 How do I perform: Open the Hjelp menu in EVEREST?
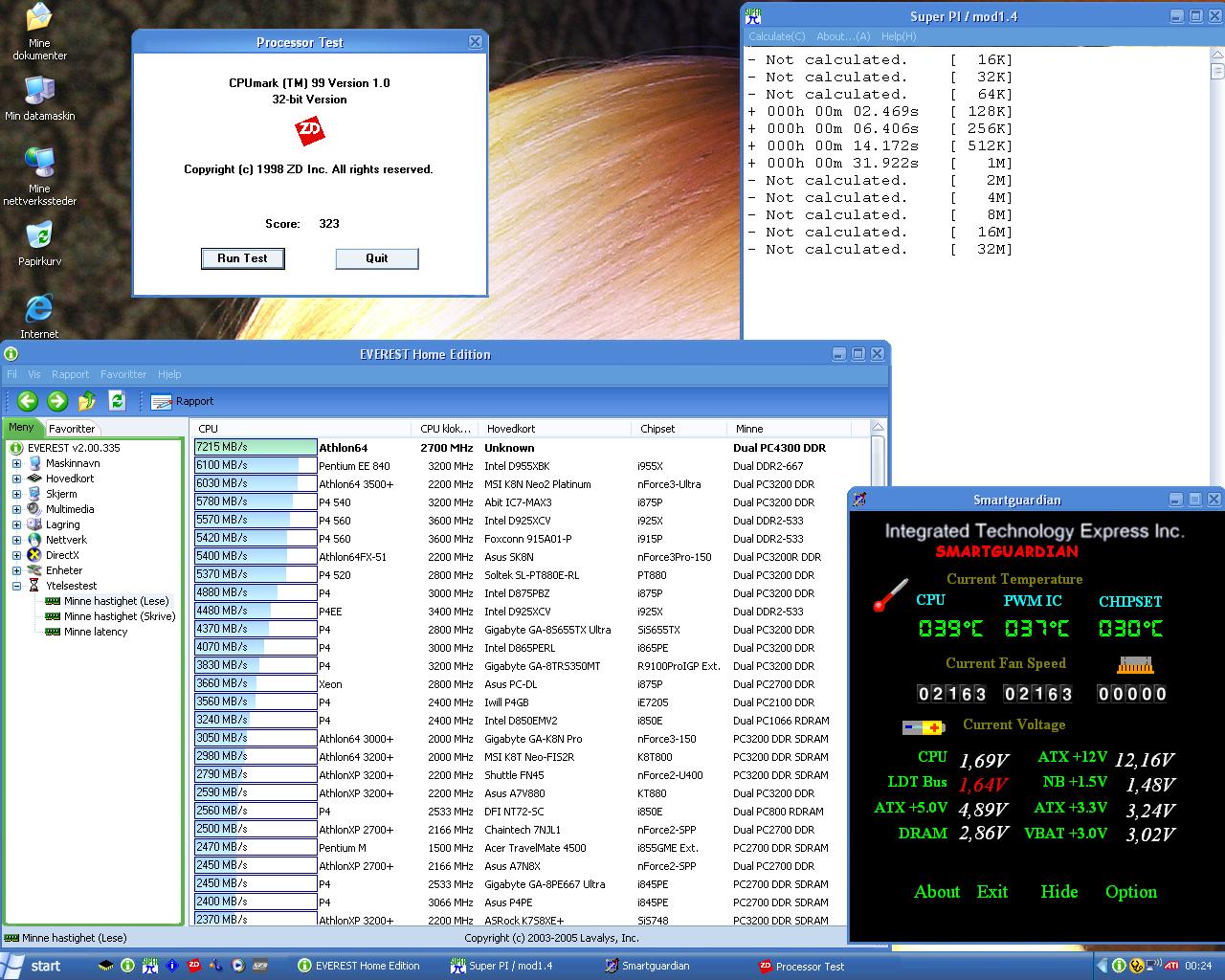coord(169,374)
